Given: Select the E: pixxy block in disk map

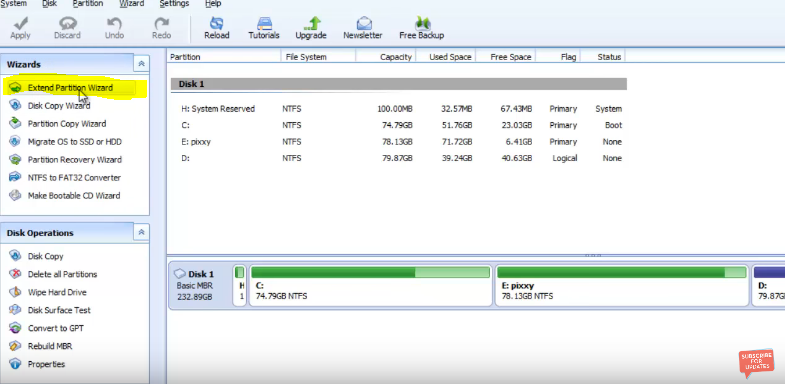Looking at the screenshot, I should [x=622, y=285].
